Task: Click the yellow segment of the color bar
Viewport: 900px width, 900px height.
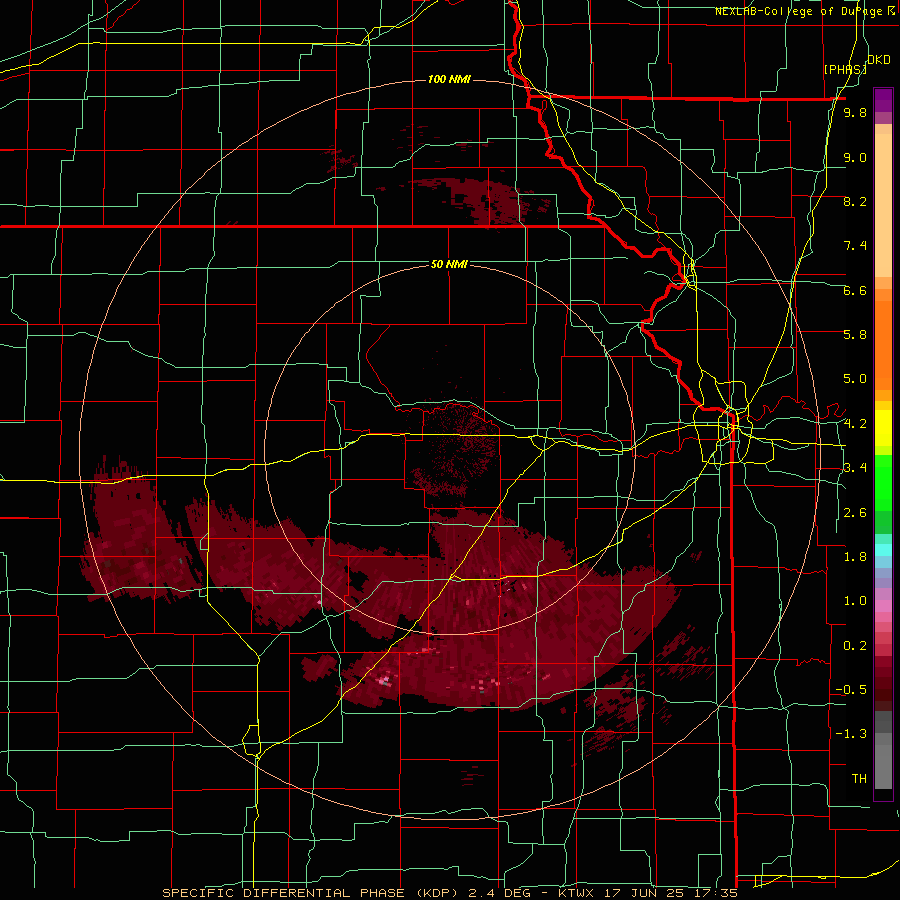Action: (883, 428)
